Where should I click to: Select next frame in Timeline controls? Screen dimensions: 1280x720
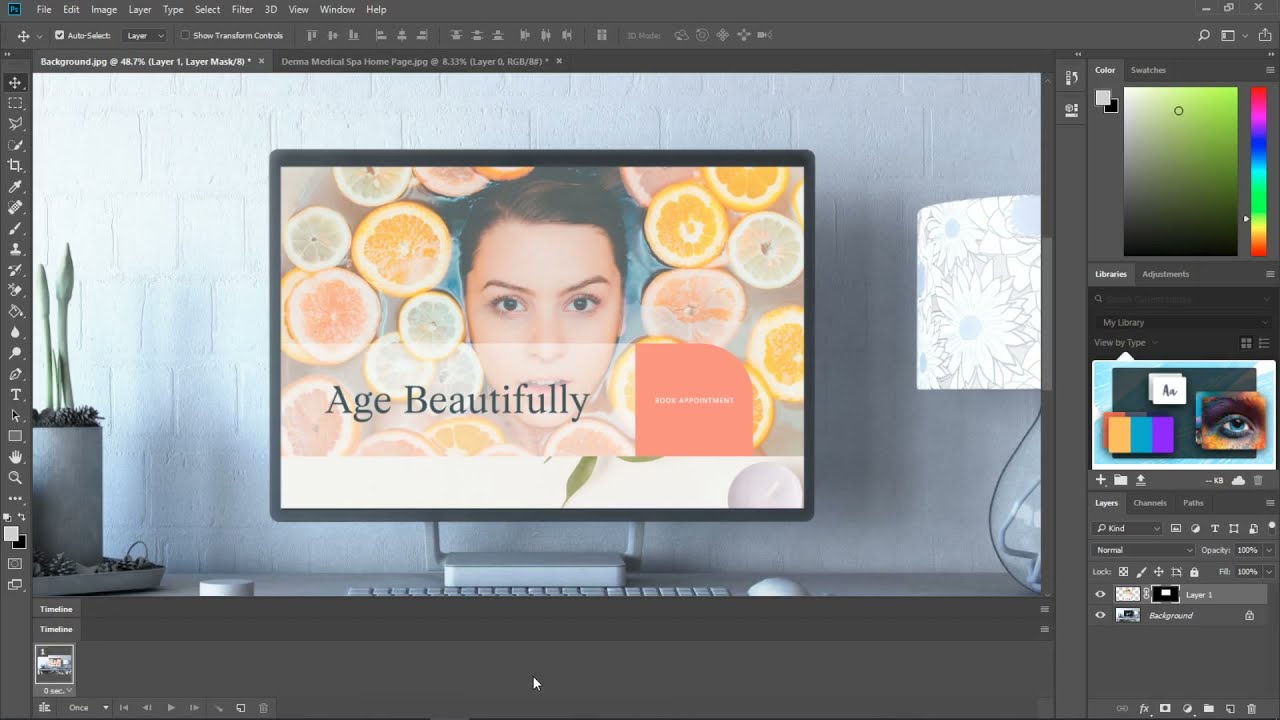click(194, 707)
